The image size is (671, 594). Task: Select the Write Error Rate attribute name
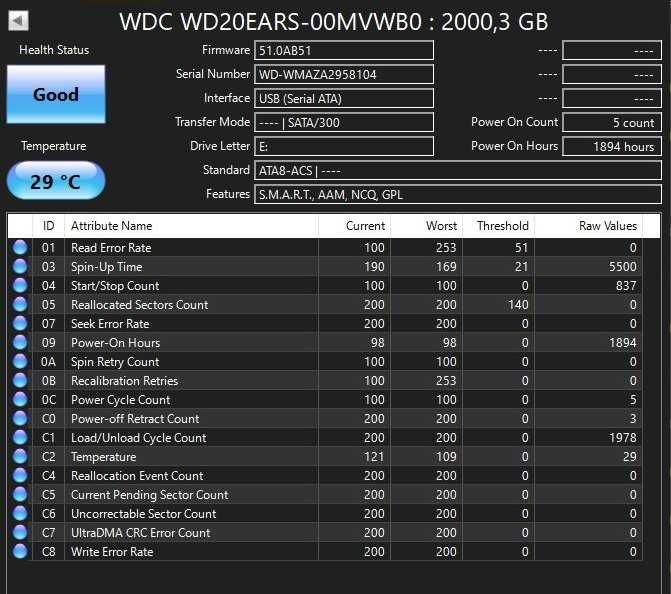[x=112, y=552]
